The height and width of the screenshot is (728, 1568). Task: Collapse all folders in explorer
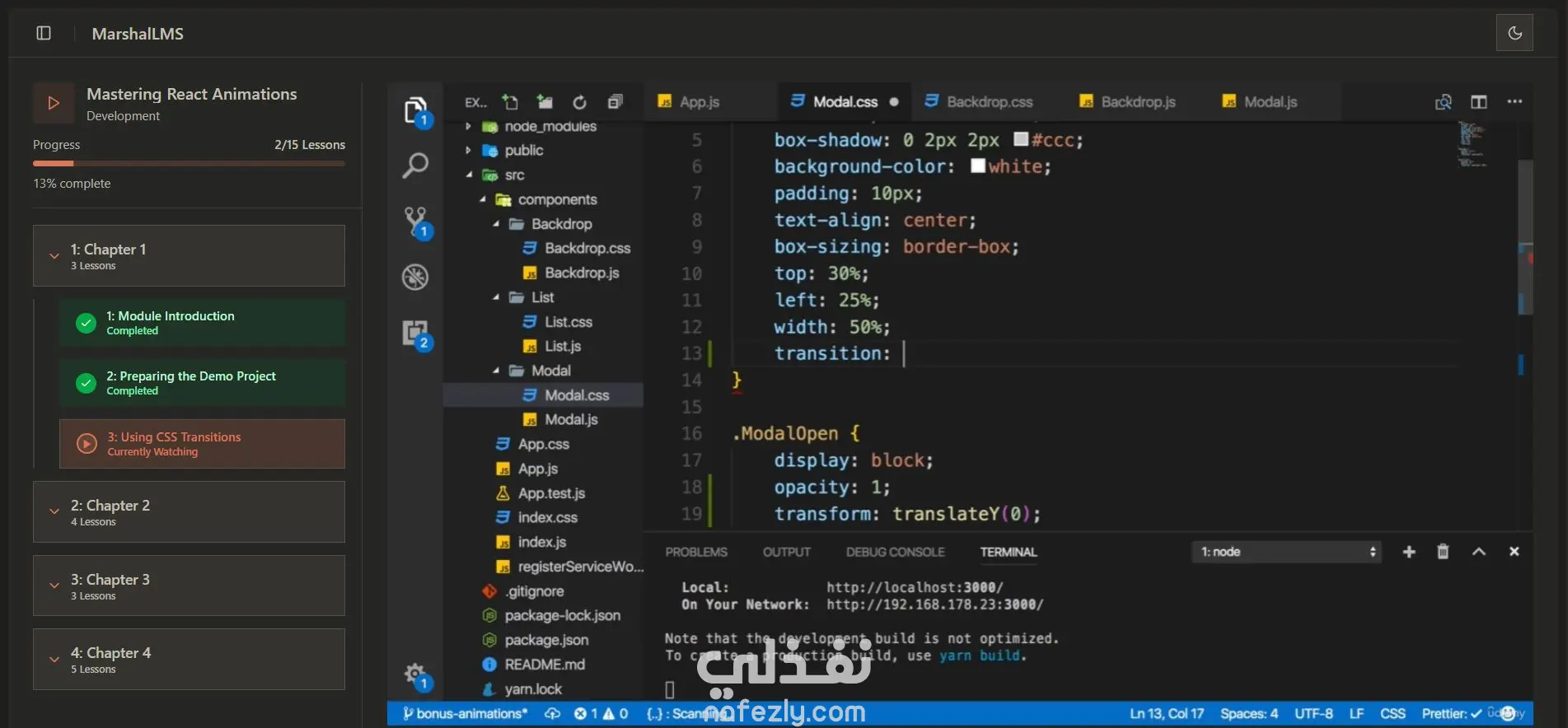[615, 102]
